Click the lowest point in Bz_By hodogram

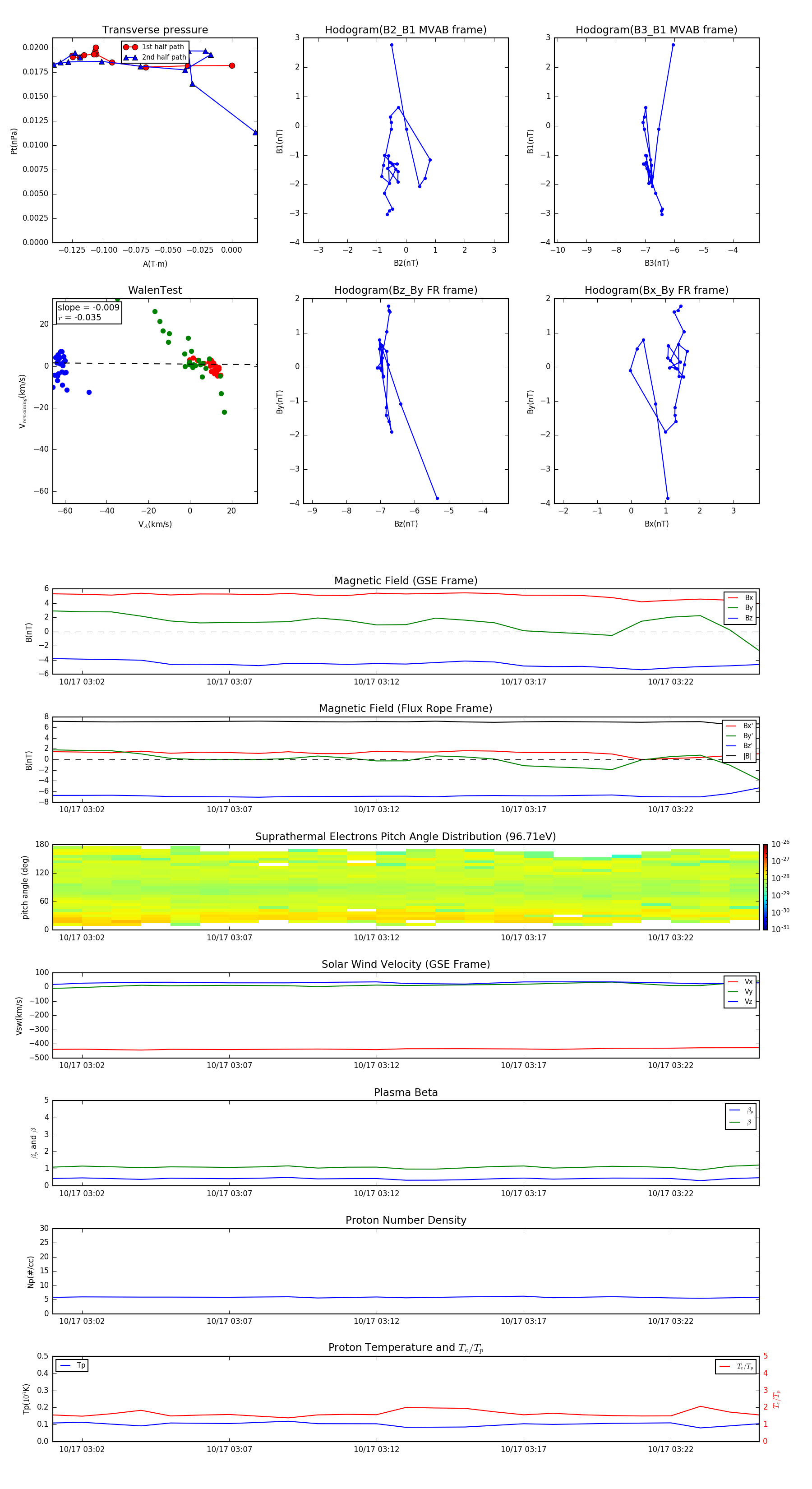point(437,498)
